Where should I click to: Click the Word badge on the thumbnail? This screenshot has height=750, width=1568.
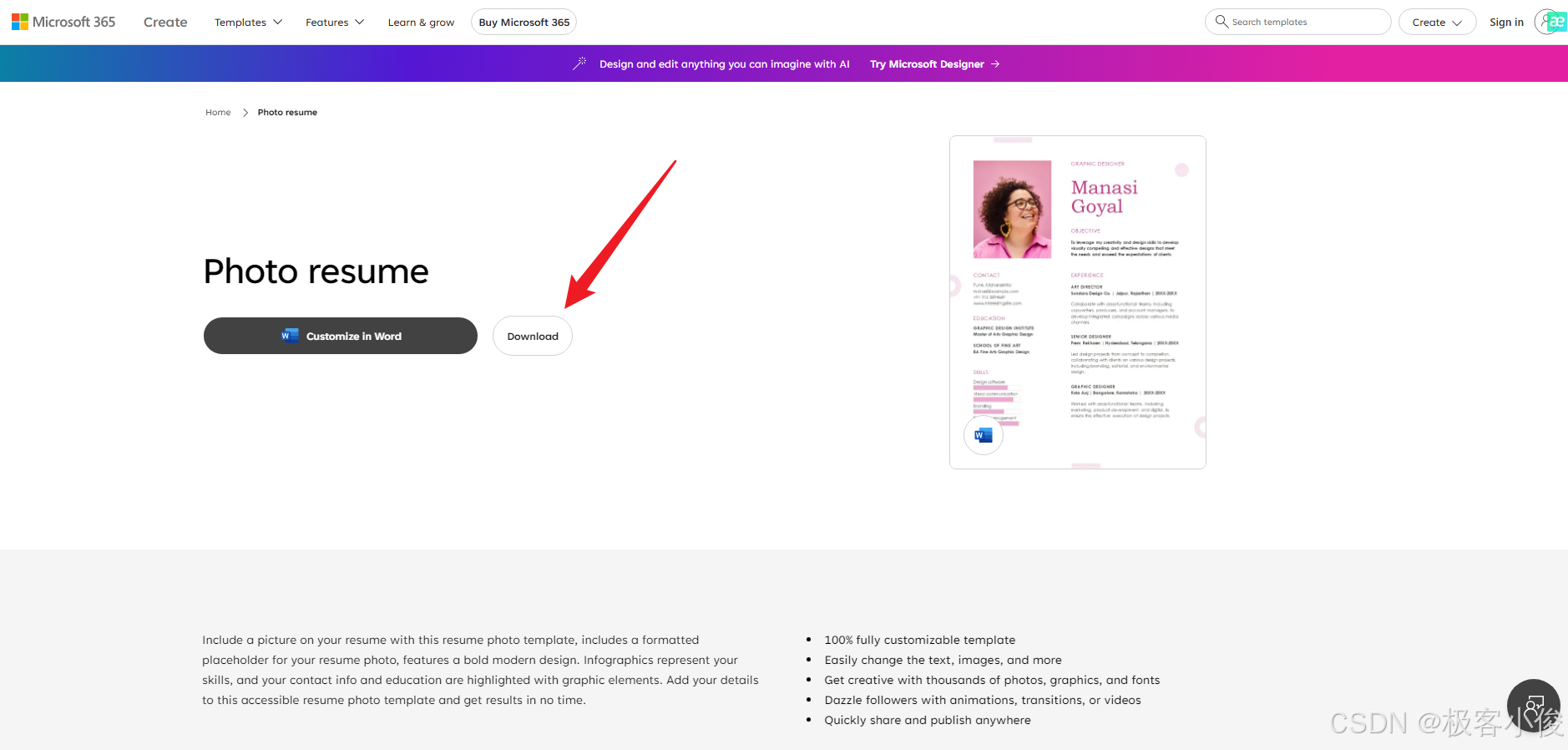984,435
